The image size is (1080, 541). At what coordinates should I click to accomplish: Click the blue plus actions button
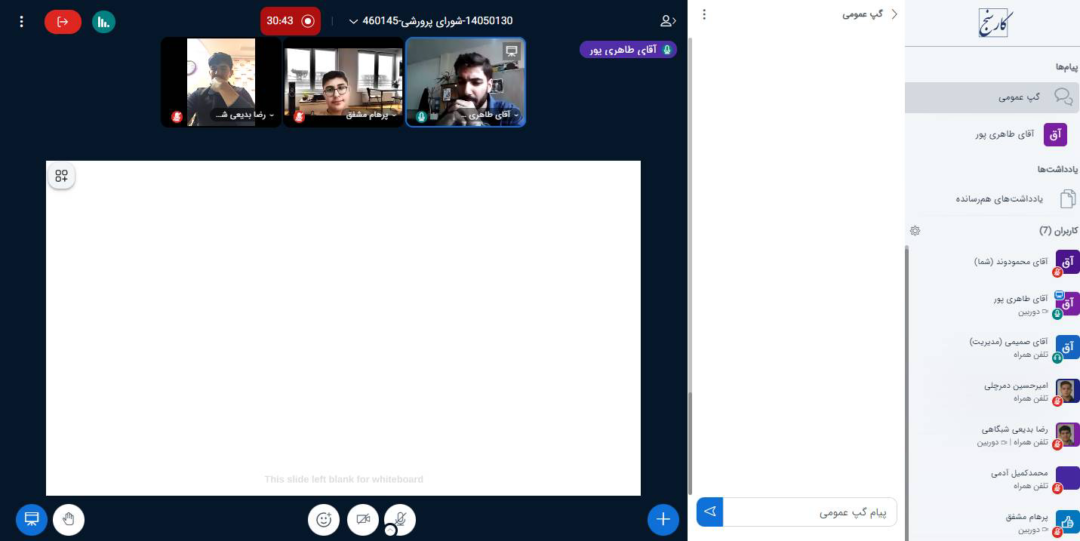pos(663,520)
